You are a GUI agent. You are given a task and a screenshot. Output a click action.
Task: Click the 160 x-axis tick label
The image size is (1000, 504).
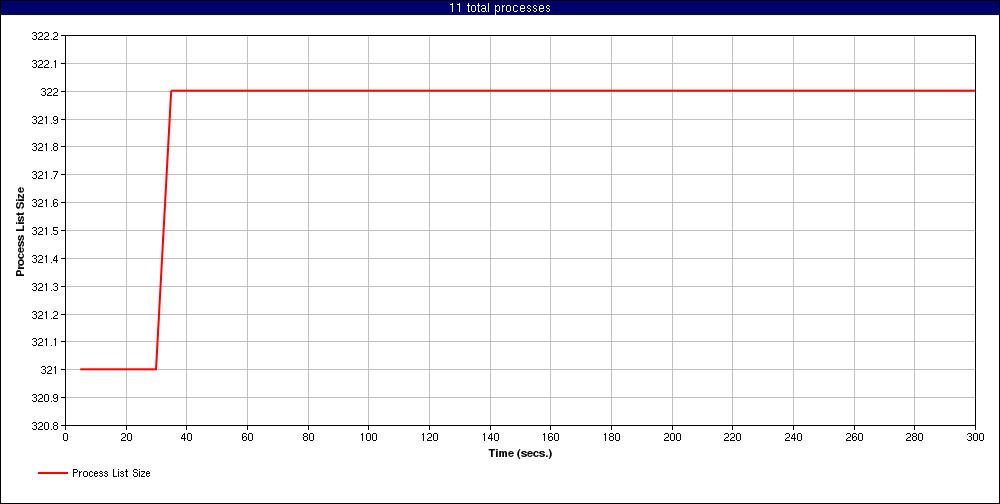[x=550, y=437]
